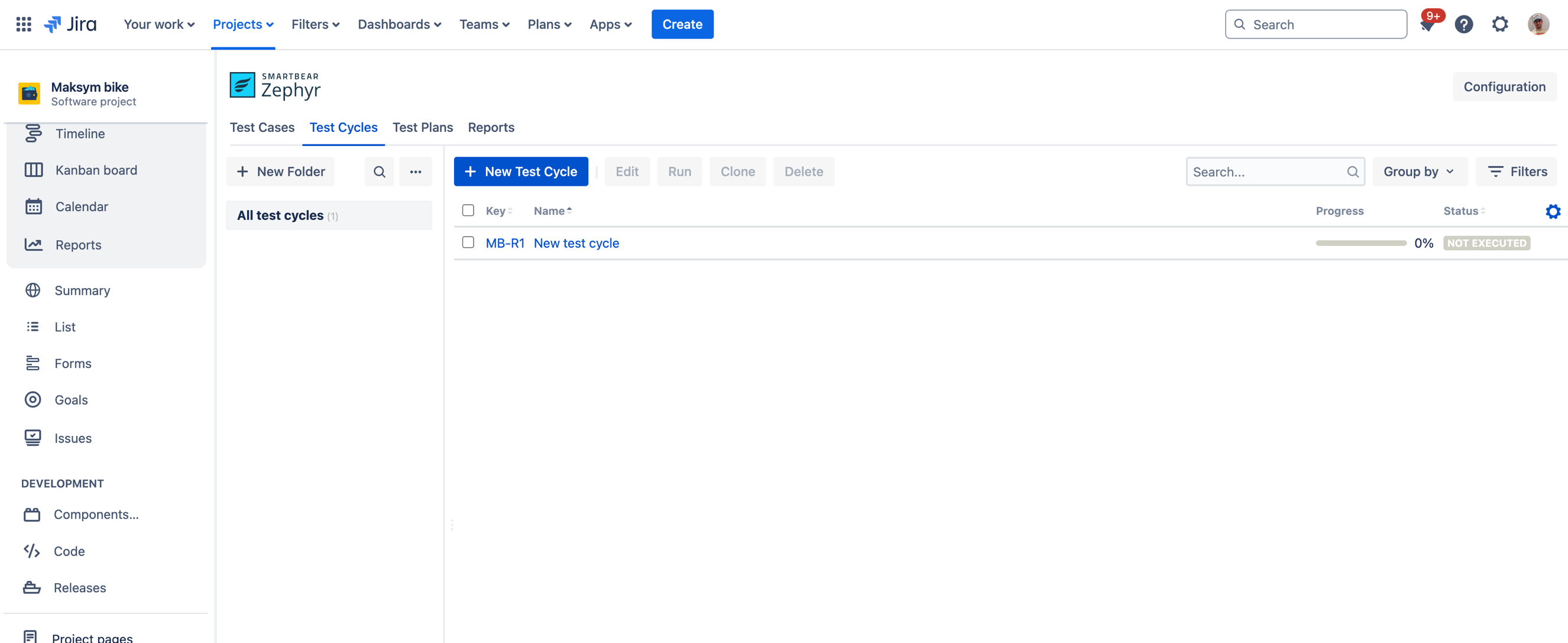
Task: Open the Projects dropdown menu
Action: click(x=243, y=24)
